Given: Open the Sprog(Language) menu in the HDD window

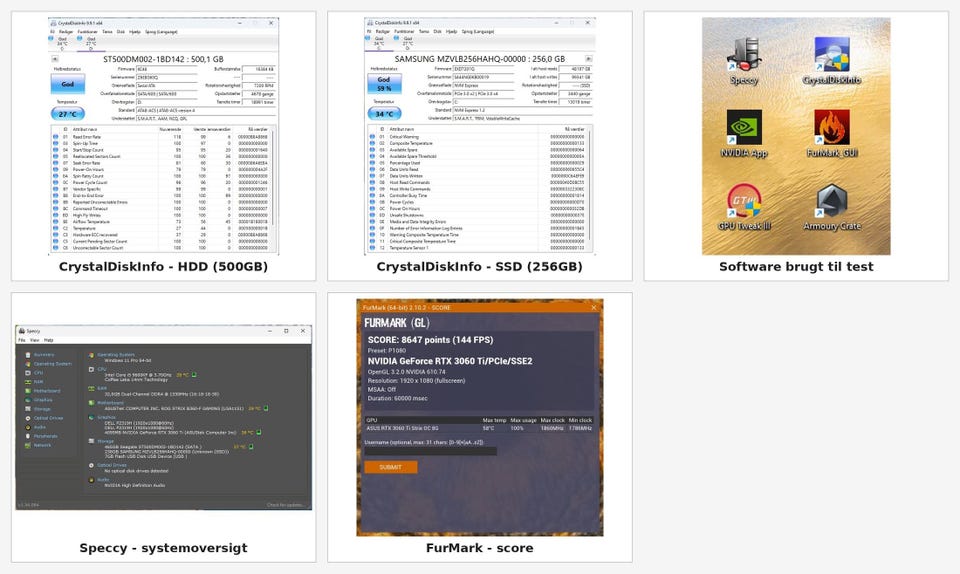Looking at the screenshot, I should (161, 32).
